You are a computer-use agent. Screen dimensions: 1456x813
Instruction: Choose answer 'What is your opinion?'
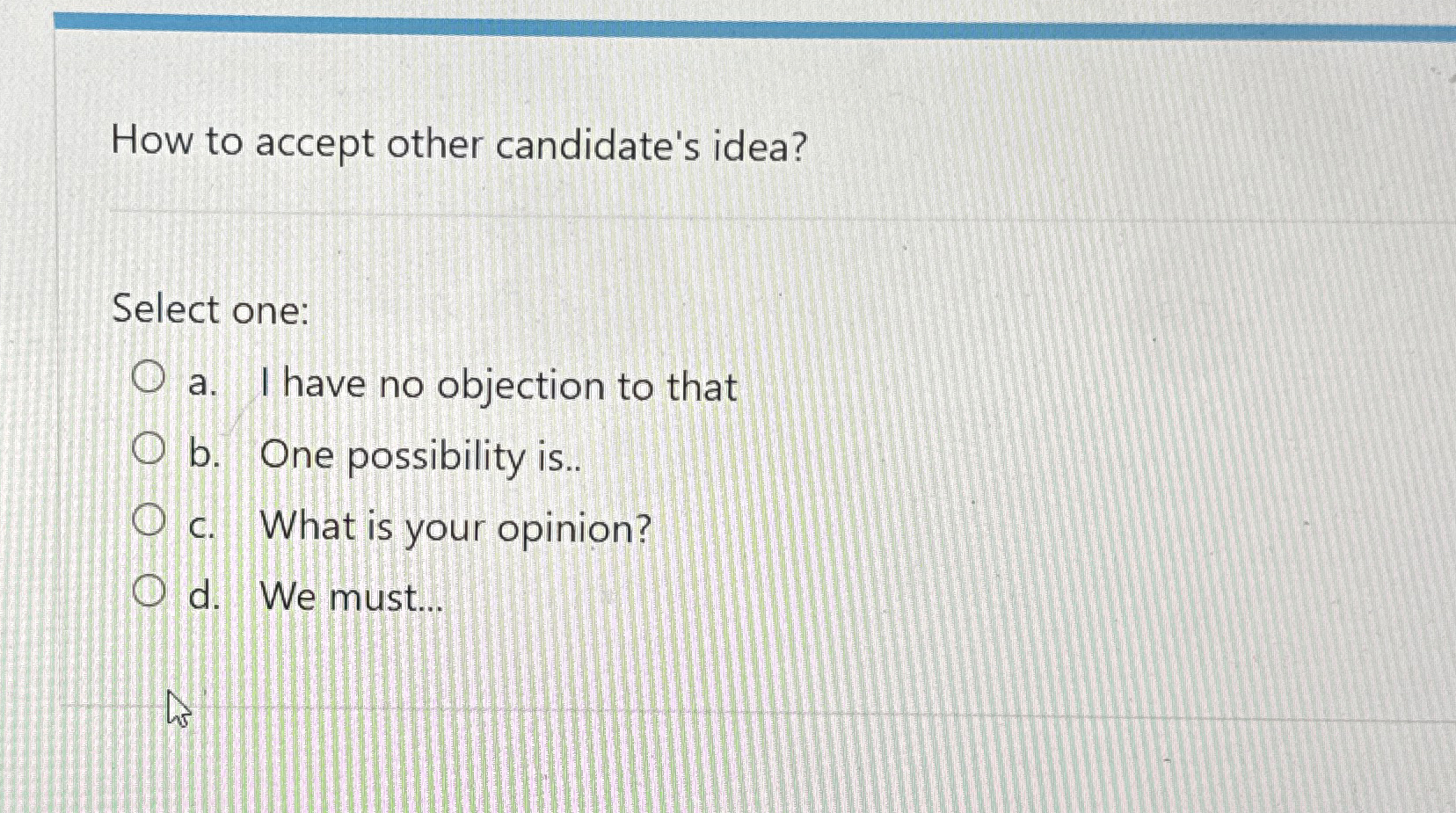456,526
